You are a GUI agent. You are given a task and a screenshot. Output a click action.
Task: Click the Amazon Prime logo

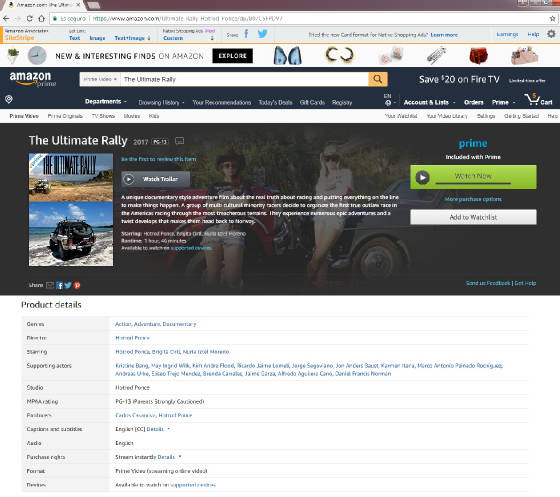pos(32,79)
